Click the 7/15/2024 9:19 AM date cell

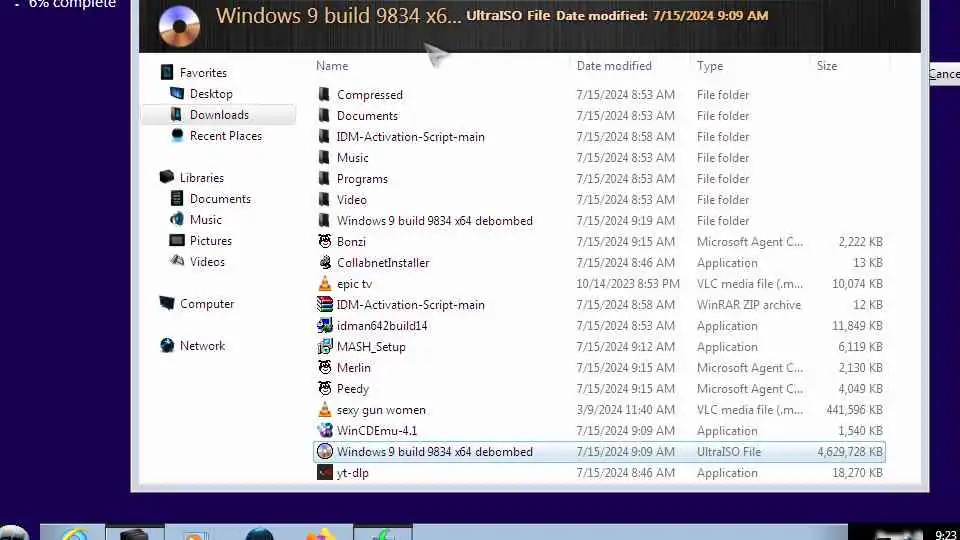click(x=625, y=220)
